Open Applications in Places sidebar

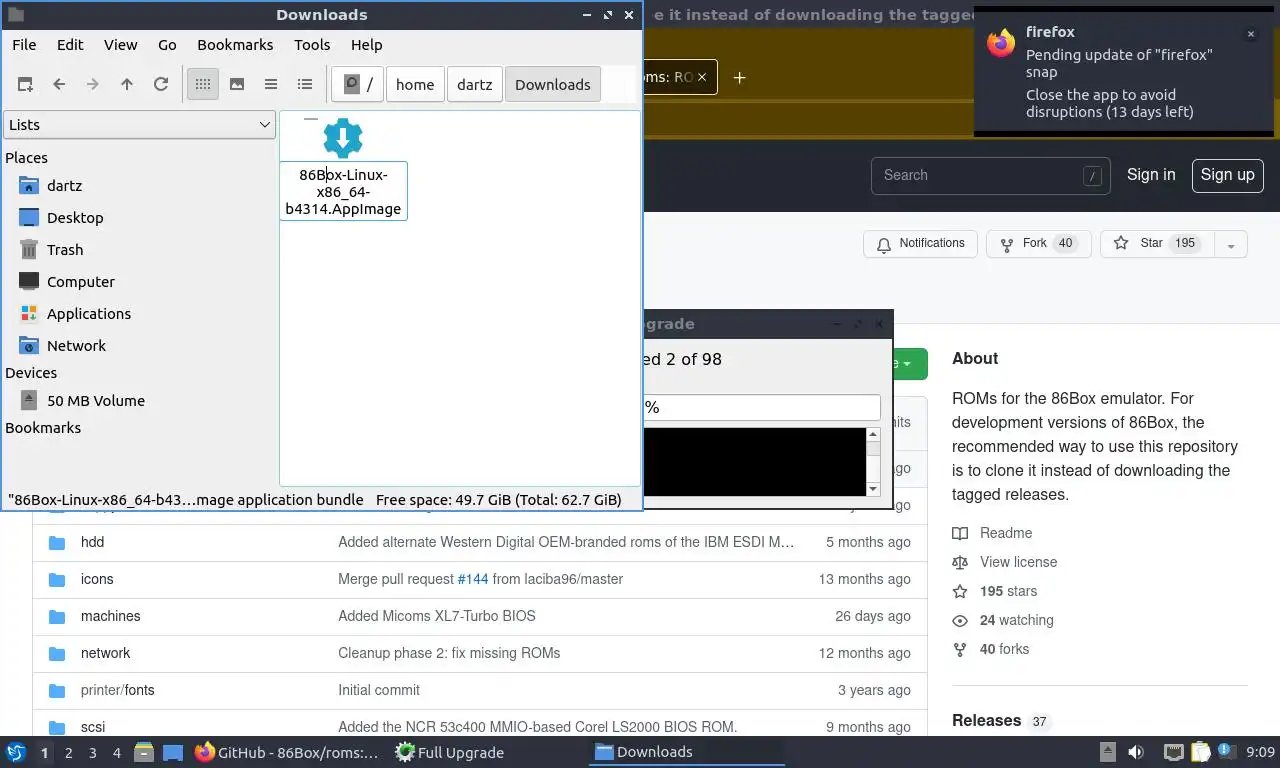pyautogui.click(x=89, y=313)
